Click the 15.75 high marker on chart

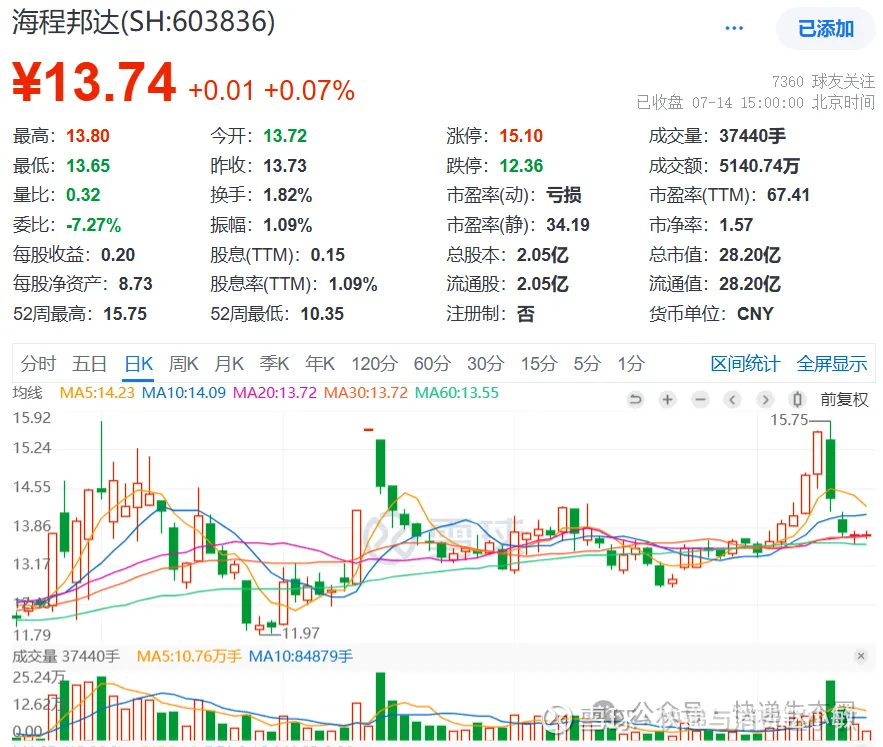pos(789,420)
